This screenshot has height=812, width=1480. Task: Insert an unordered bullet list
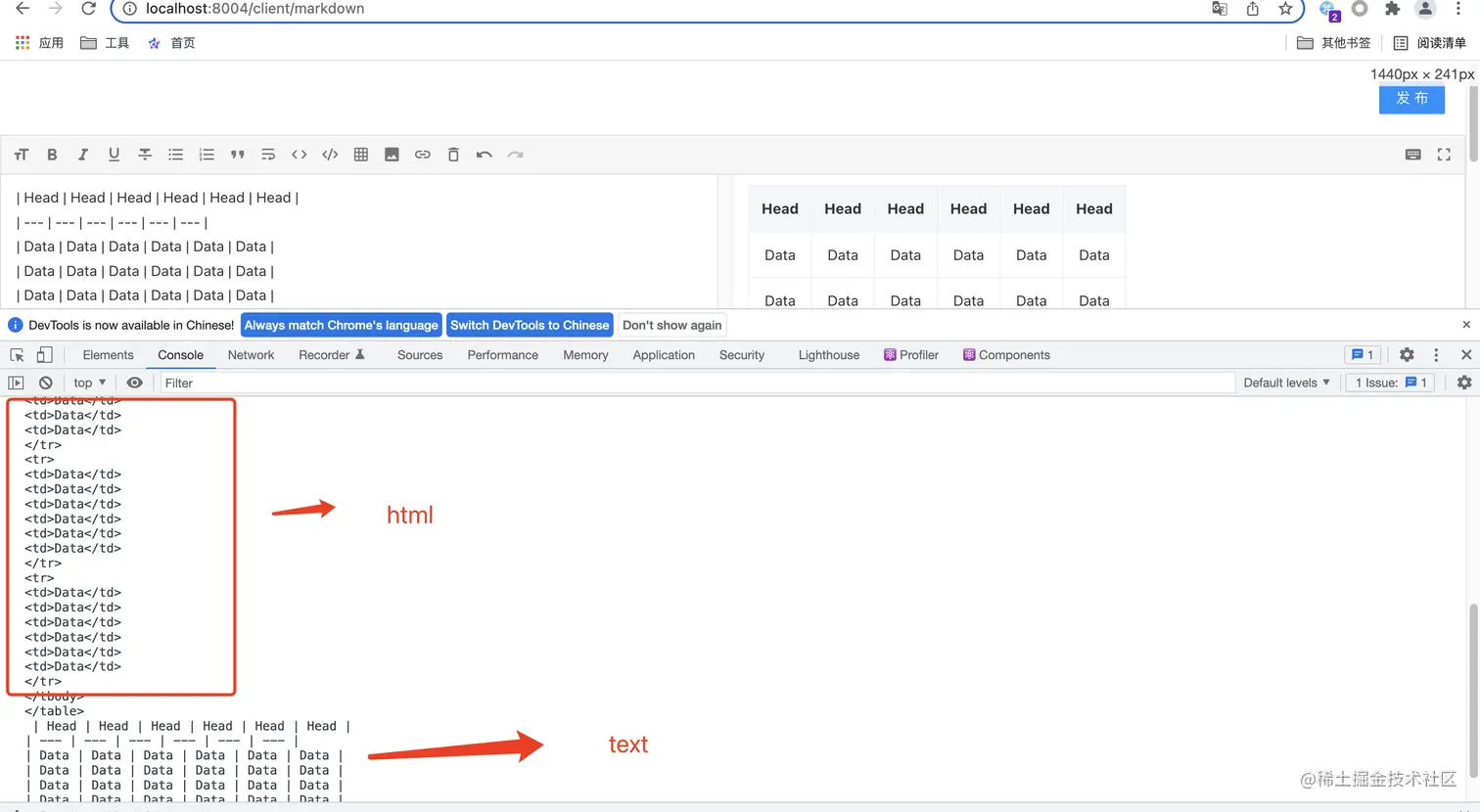point(175,155)
